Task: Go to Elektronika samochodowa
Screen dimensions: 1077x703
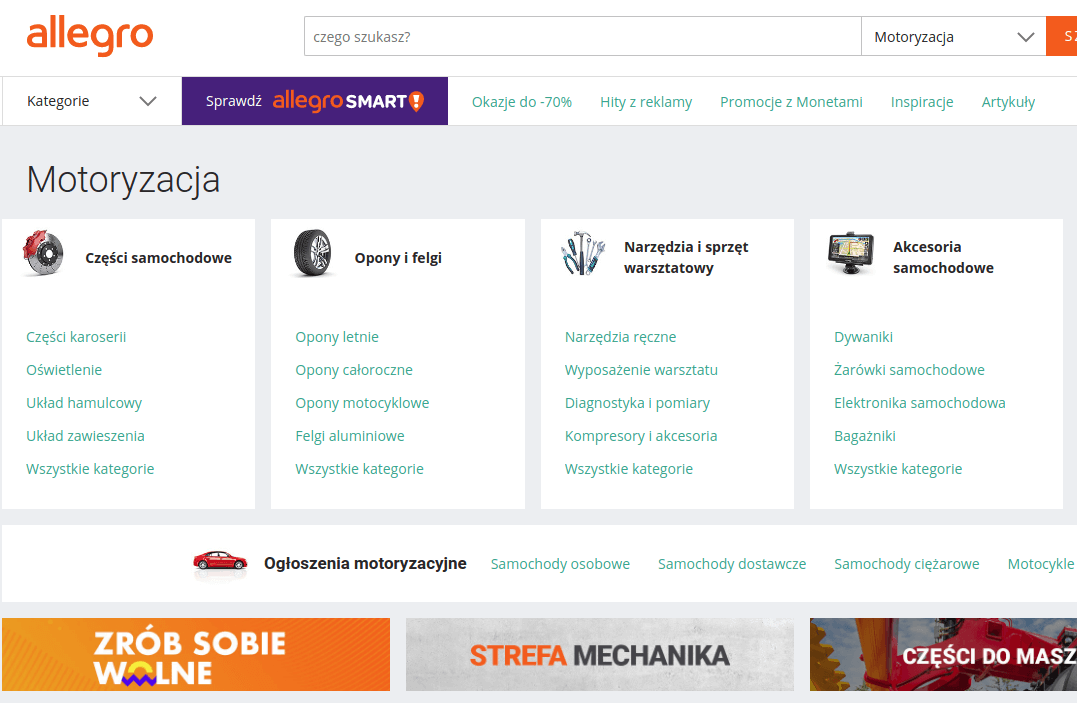Action: pos(920,403)
